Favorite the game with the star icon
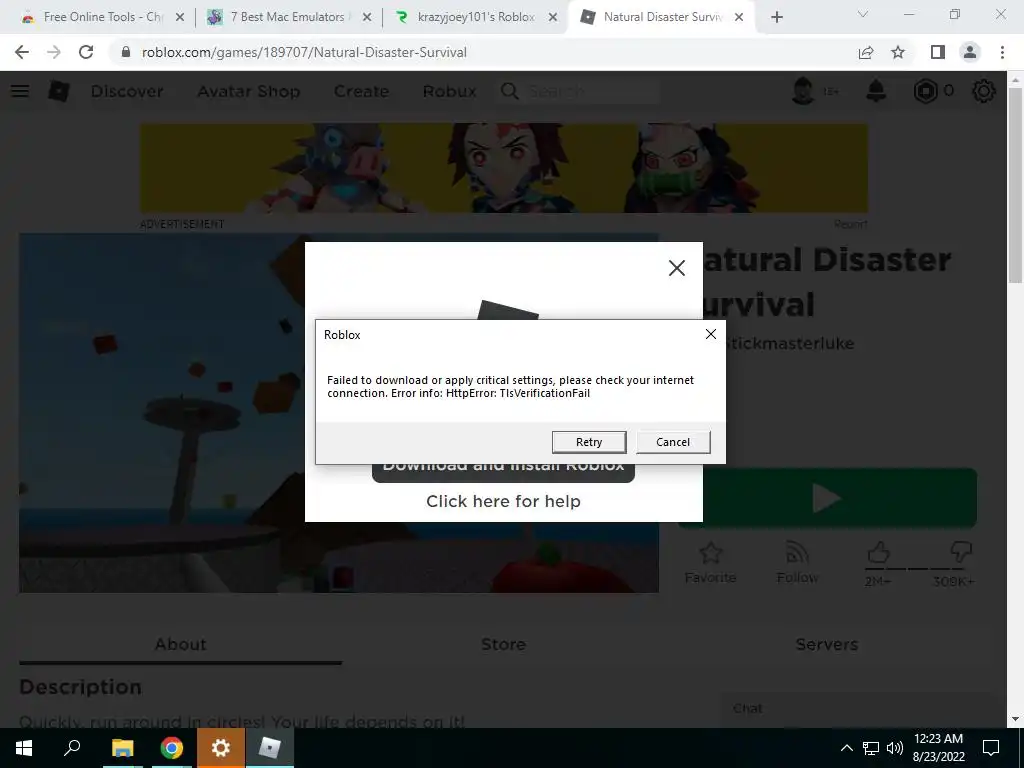Viewport: 1024px width, 768px height. tap(711, 563)
